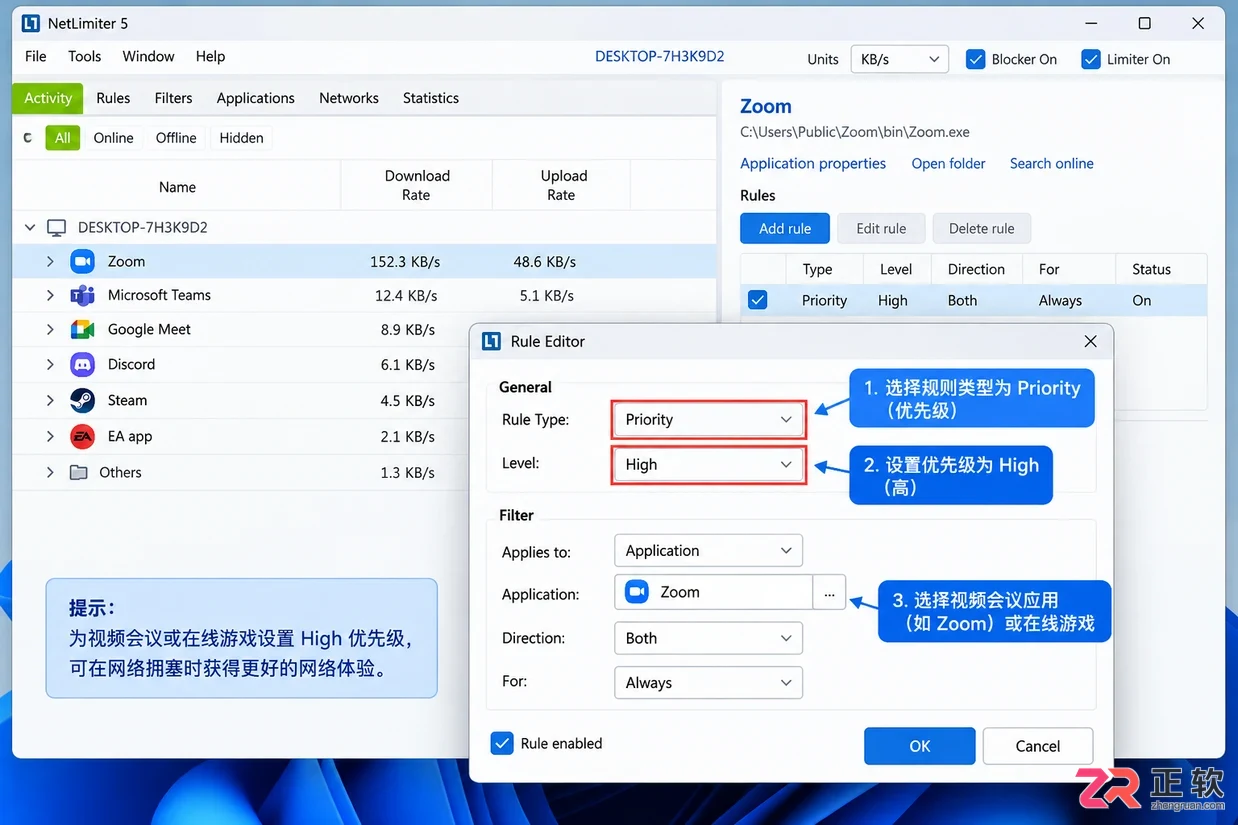The image size is (1238, 825).
Task: Switch to the Applications tab
Action: point(255,98)
